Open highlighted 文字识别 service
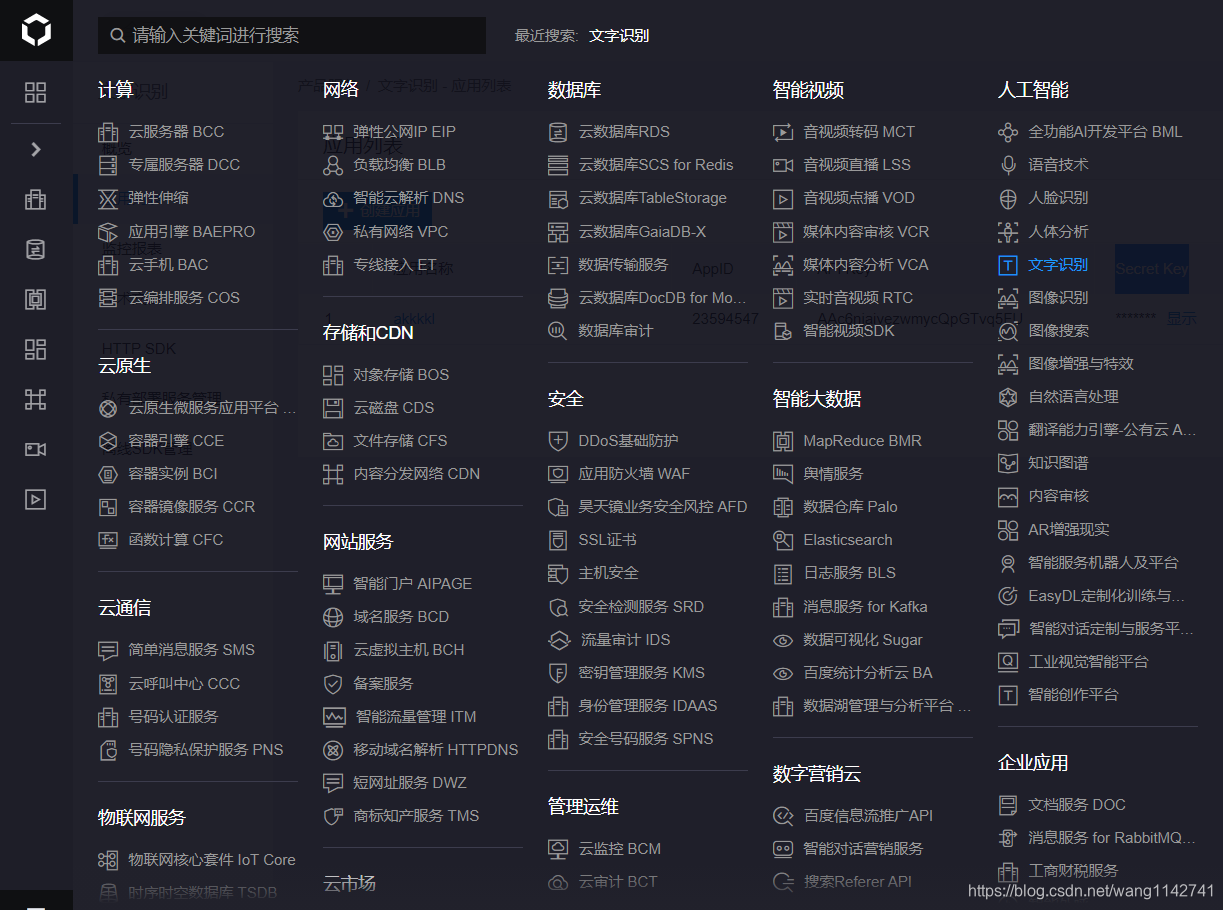 1058,265
